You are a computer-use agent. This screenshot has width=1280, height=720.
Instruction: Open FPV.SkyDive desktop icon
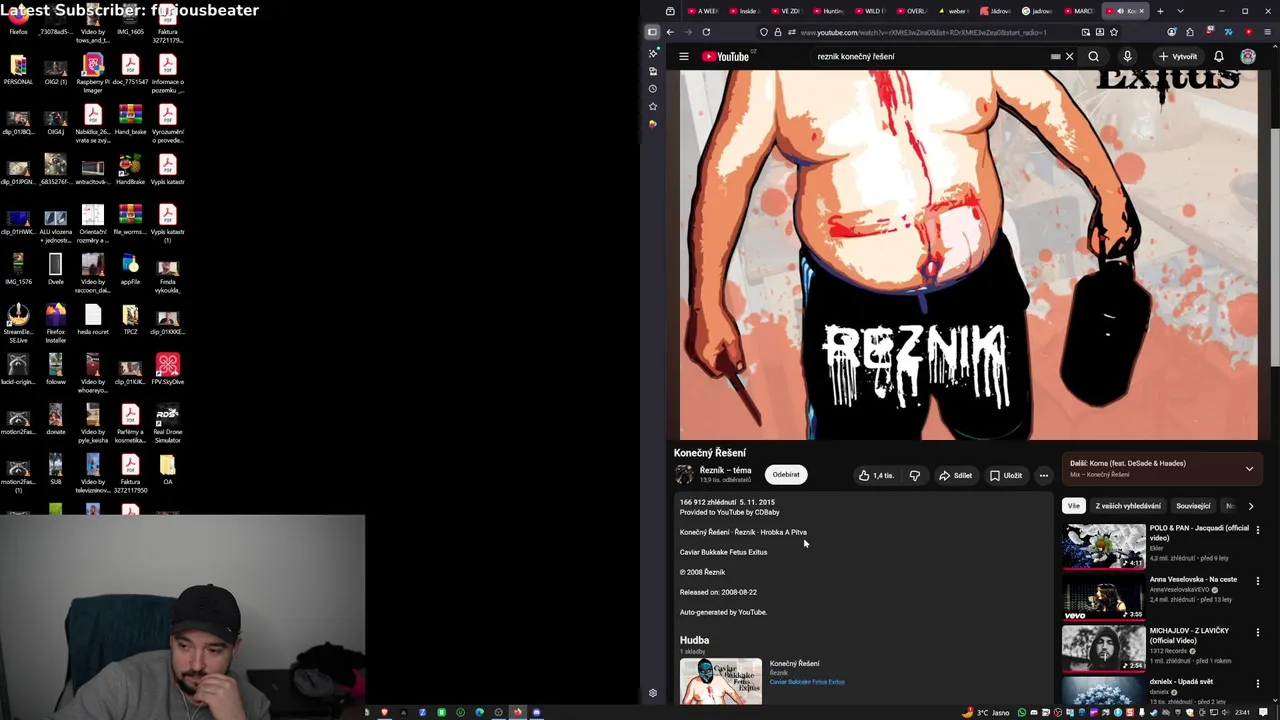(167, 368)
